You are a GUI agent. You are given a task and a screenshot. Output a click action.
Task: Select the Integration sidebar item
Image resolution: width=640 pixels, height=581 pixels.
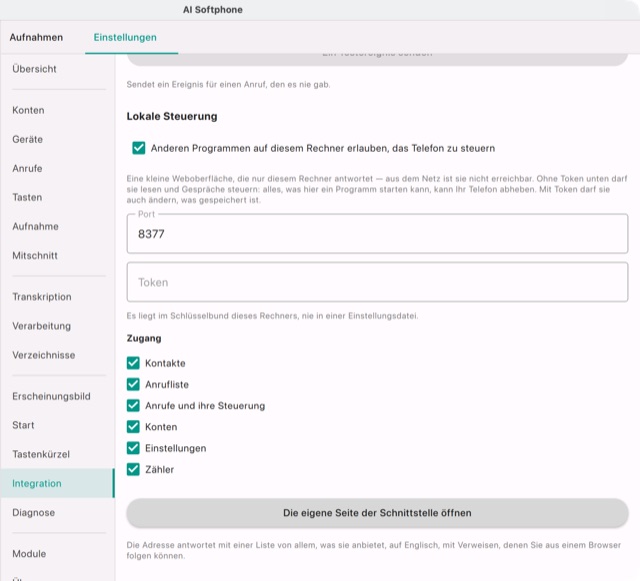pos(58,483)
